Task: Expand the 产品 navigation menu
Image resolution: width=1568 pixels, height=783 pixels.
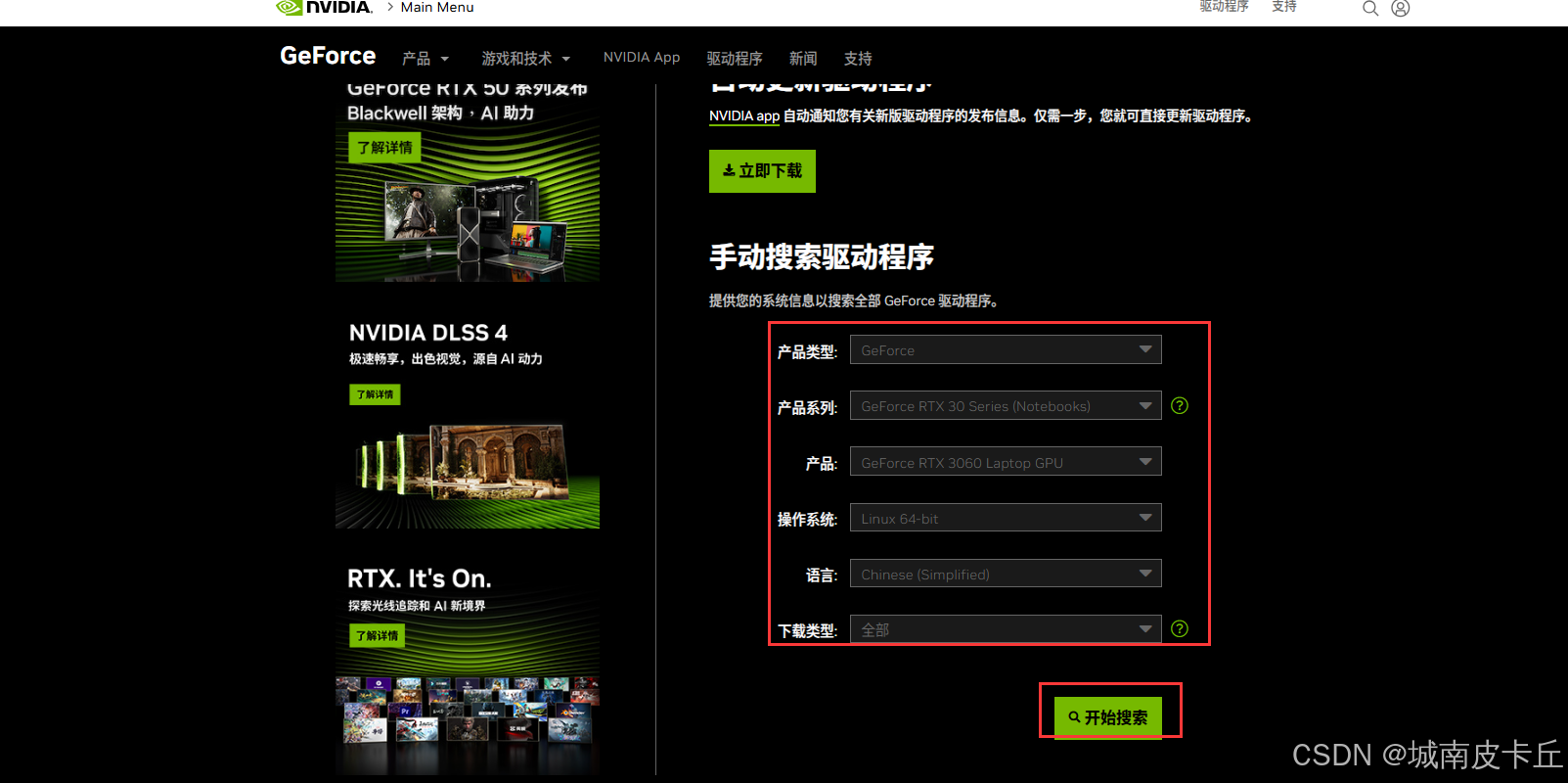Action: click(426, 59)
